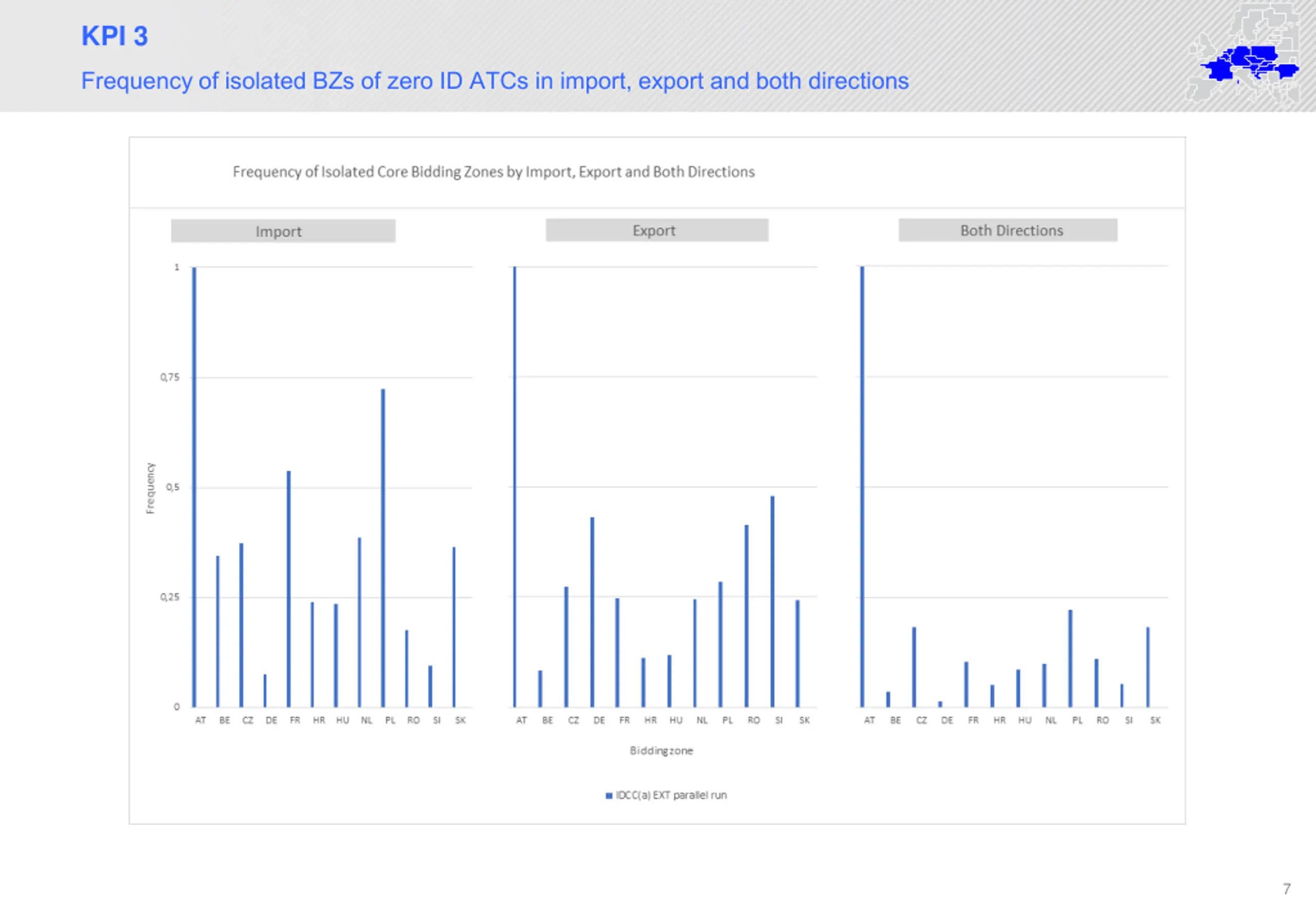This screenshot has height=911, width=1316.
Task: Click the 0,75 axis label
Action: click(170, 377)
